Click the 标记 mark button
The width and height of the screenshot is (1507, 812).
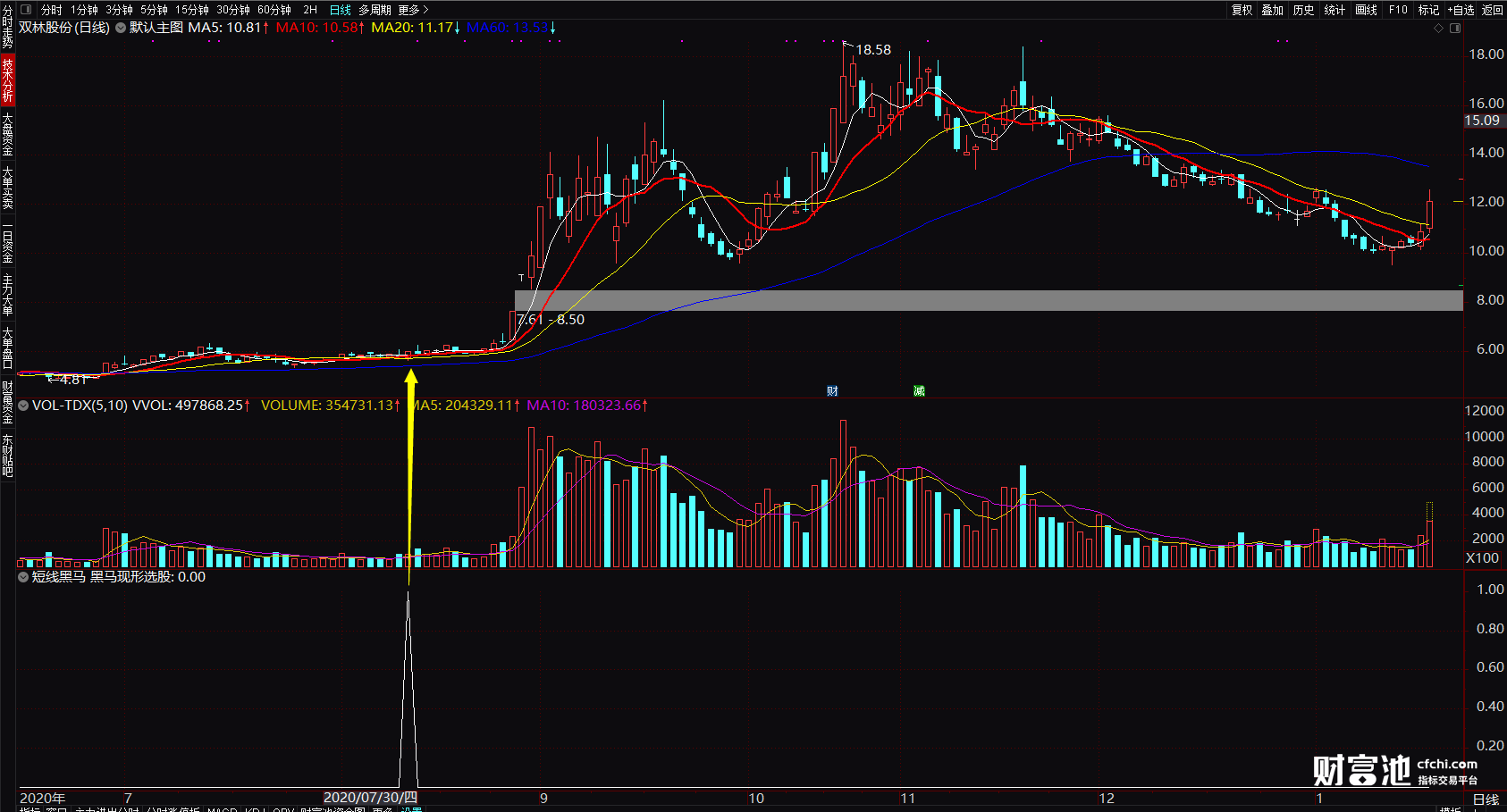tap(1429, 10)
